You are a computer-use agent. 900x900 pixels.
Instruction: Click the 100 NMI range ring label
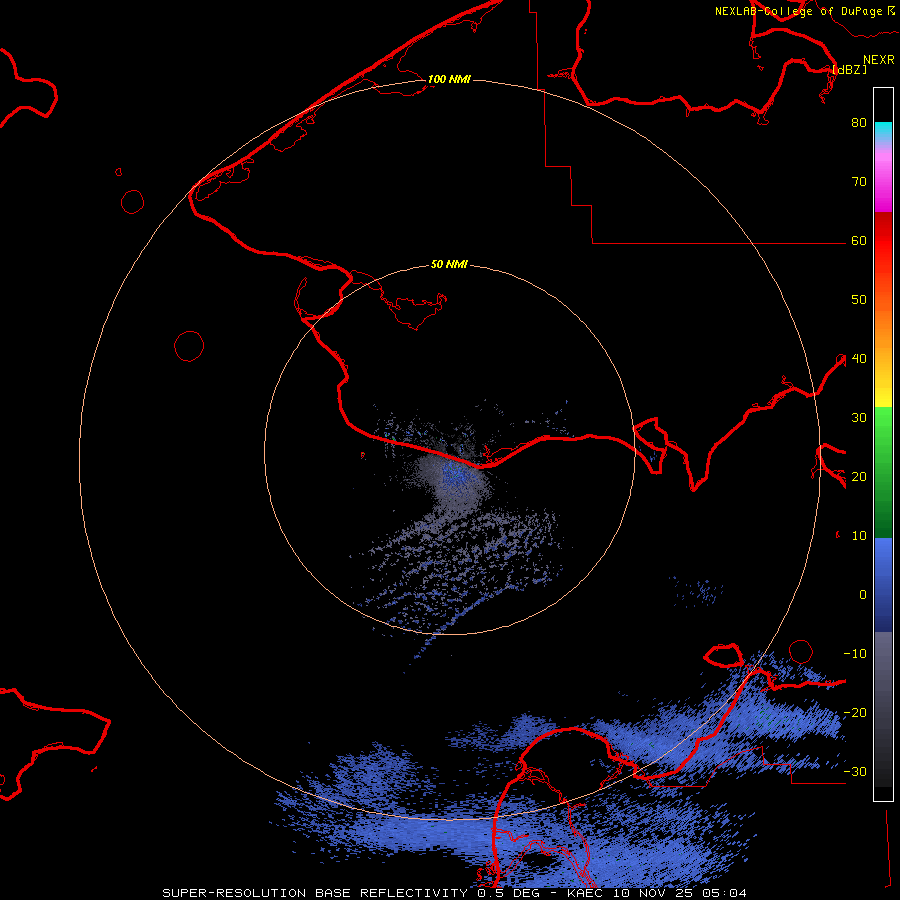pyautogui.click(x=449, y=79)
